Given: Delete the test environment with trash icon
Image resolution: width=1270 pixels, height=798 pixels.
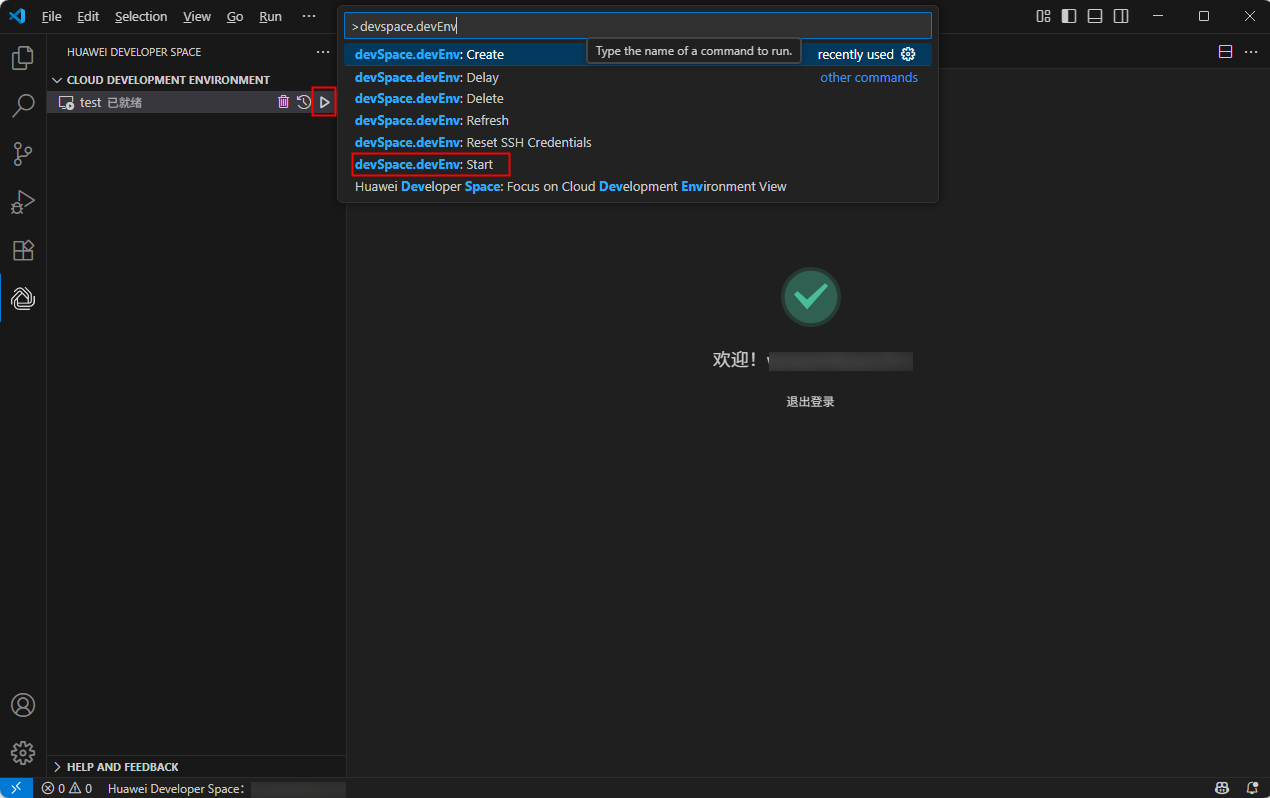Looking at the screenshot, I should [283, 102].
